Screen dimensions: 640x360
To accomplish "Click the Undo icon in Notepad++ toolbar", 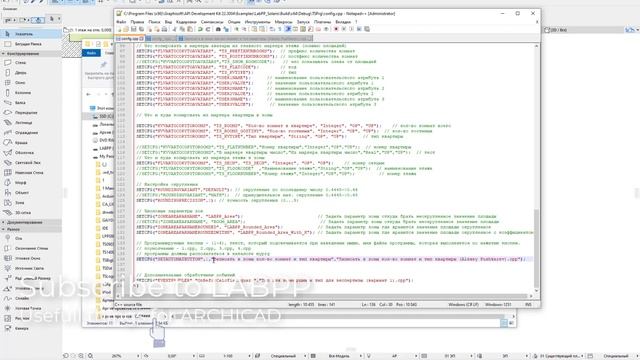I will [200, 29].
